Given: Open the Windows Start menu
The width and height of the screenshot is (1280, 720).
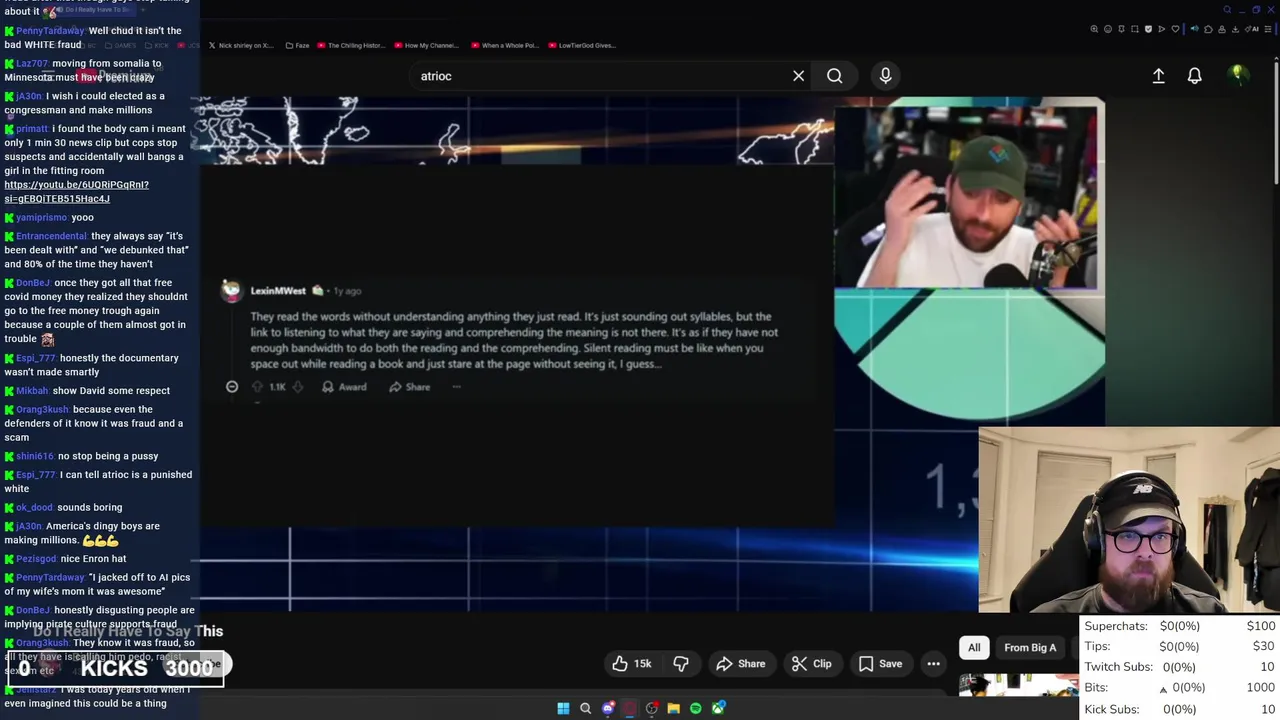Looking at the screenshot, I should (x=563, y=708).
